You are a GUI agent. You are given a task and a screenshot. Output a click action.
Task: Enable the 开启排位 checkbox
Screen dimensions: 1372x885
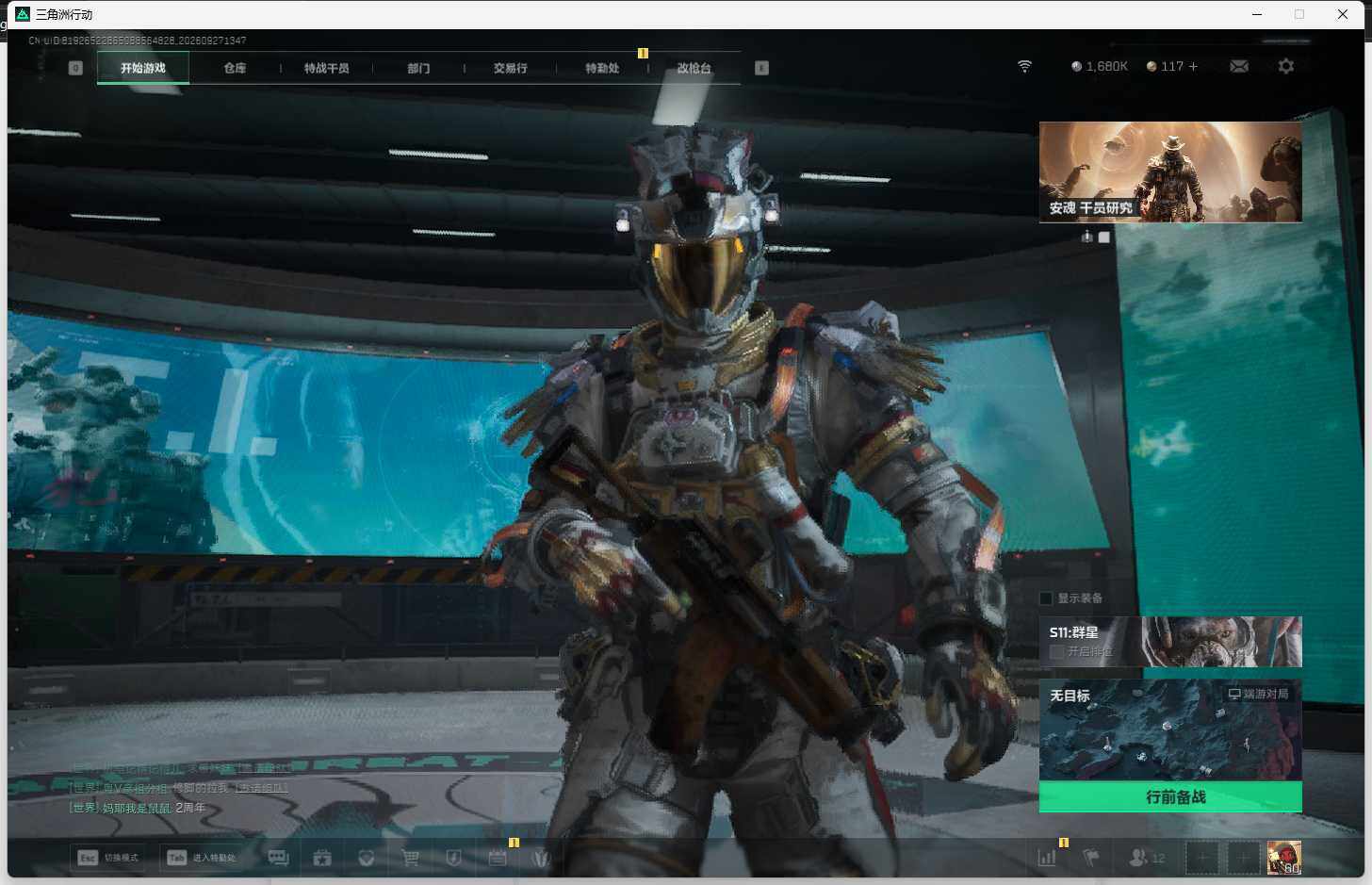1057,651
